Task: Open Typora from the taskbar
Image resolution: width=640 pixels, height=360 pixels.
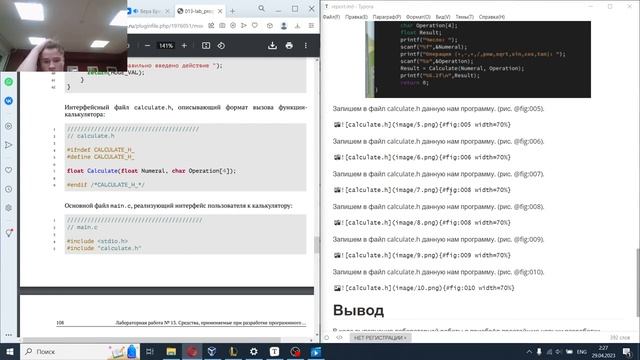Action: coord(274,351)
